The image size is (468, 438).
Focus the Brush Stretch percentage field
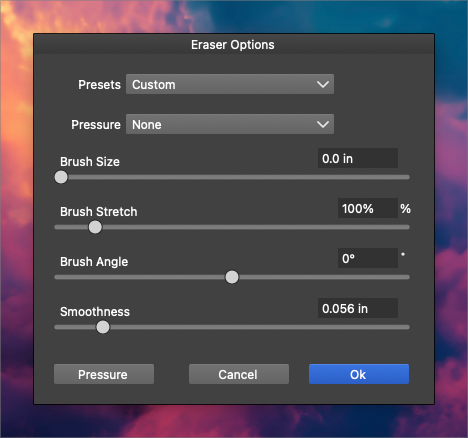[368, 208]
